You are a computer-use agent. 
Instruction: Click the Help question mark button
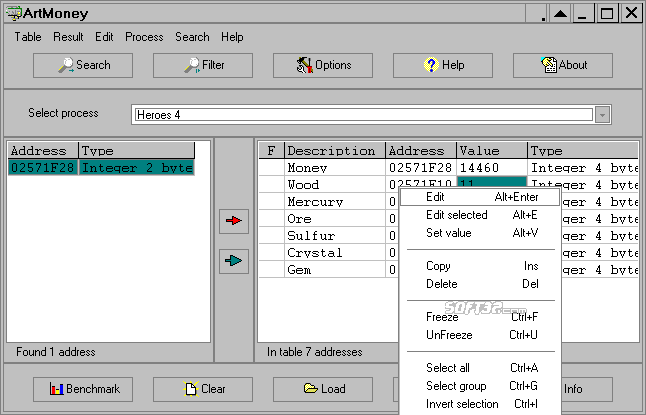(x=442, y=65)
